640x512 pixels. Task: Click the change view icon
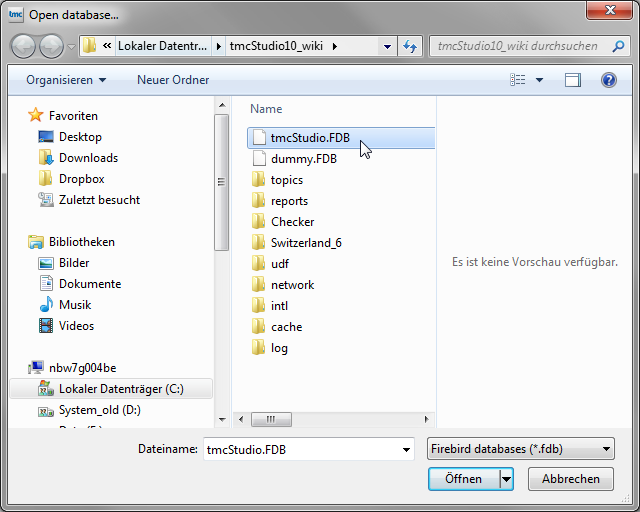[x=517, y=80]
